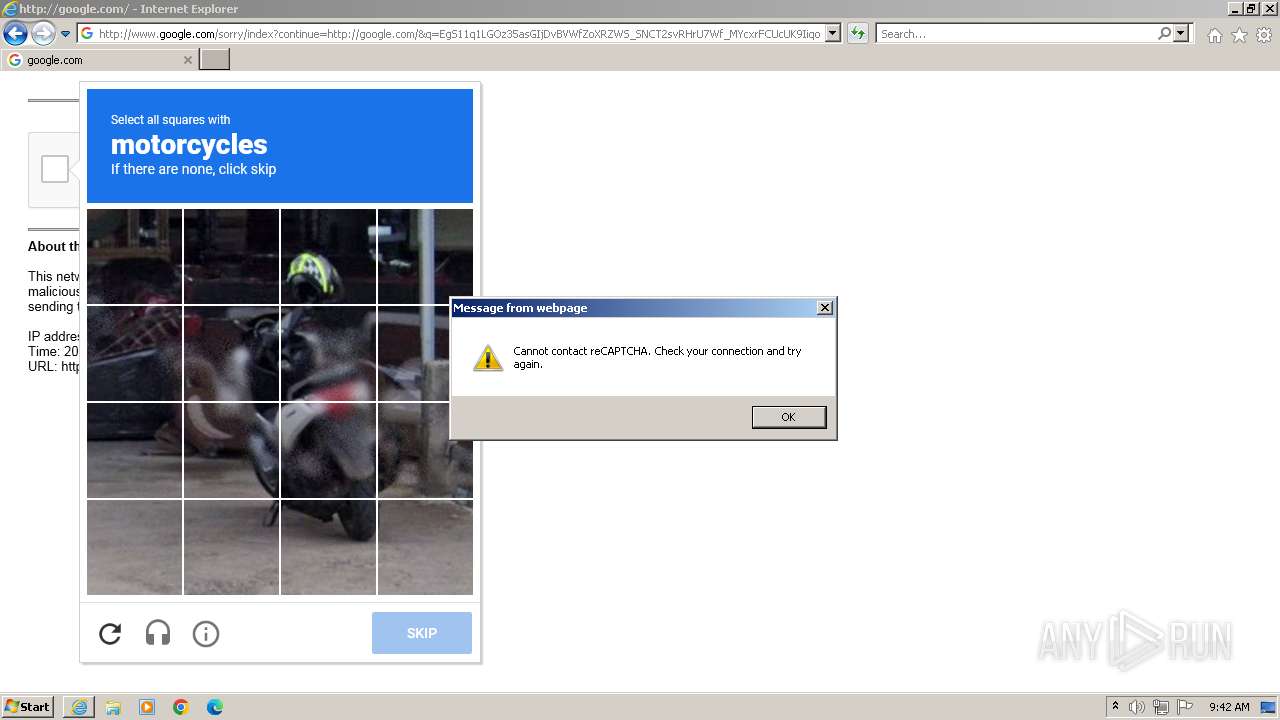This screenshot has width=1280, height=720.
Task: Click the 9:42 AM taskbar clock
Action: [1229, 707]
